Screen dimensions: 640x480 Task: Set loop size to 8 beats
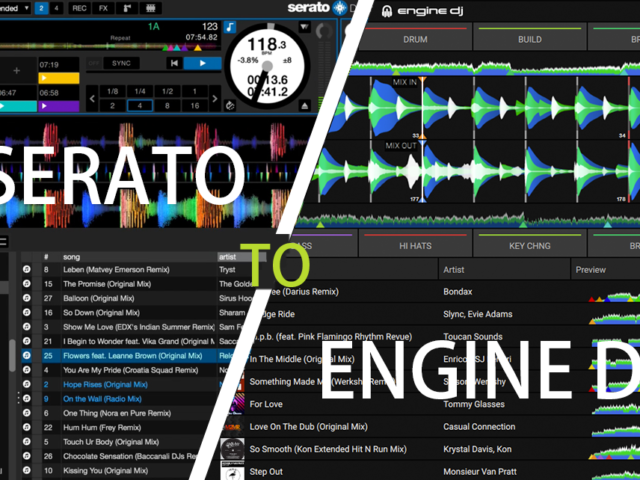167,106
